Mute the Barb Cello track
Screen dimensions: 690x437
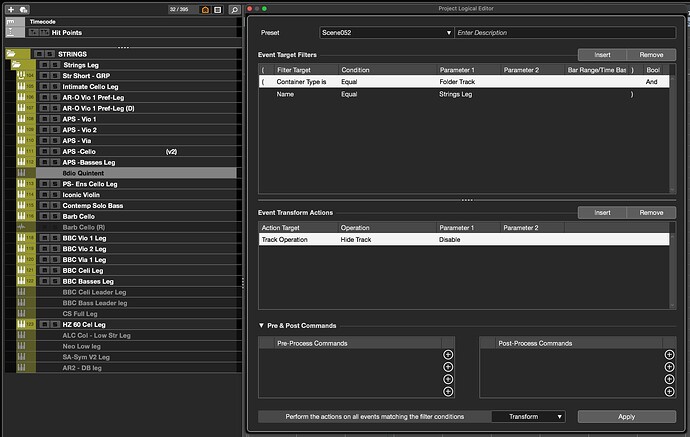click(44, 216)
